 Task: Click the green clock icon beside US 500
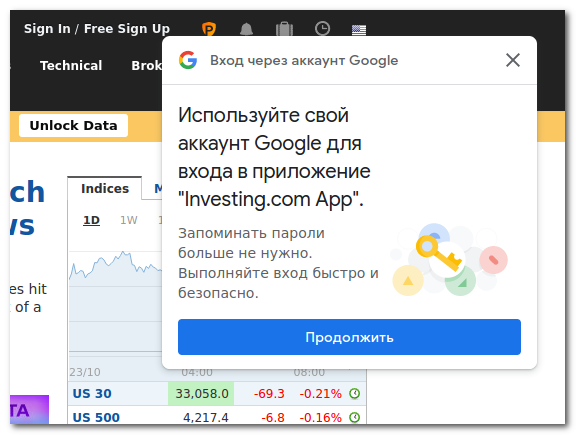[354, 417]
